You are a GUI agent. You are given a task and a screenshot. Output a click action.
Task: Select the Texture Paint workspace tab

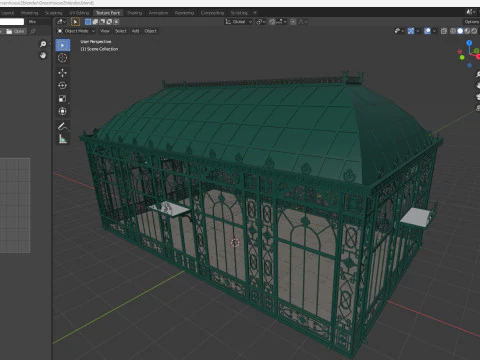[x=108, y=13]
